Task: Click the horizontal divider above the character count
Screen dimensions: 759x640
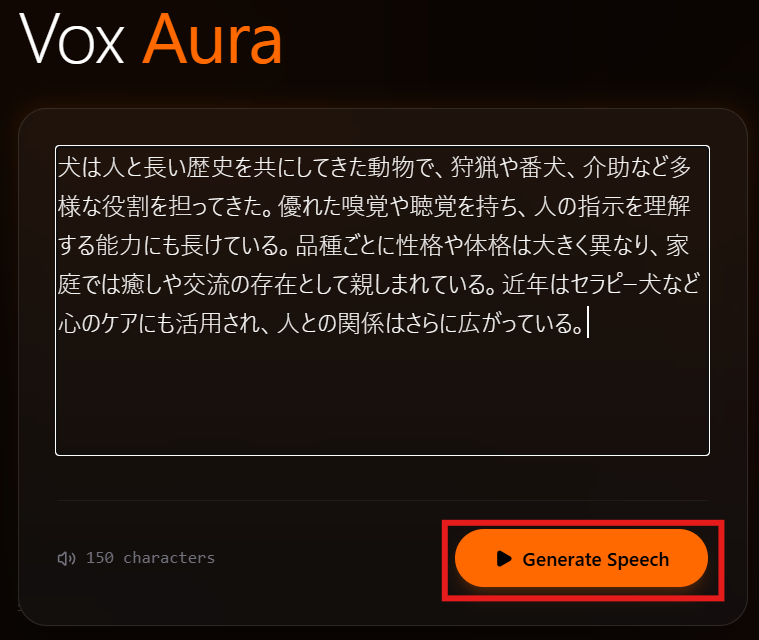Action: tap(382, 500)
